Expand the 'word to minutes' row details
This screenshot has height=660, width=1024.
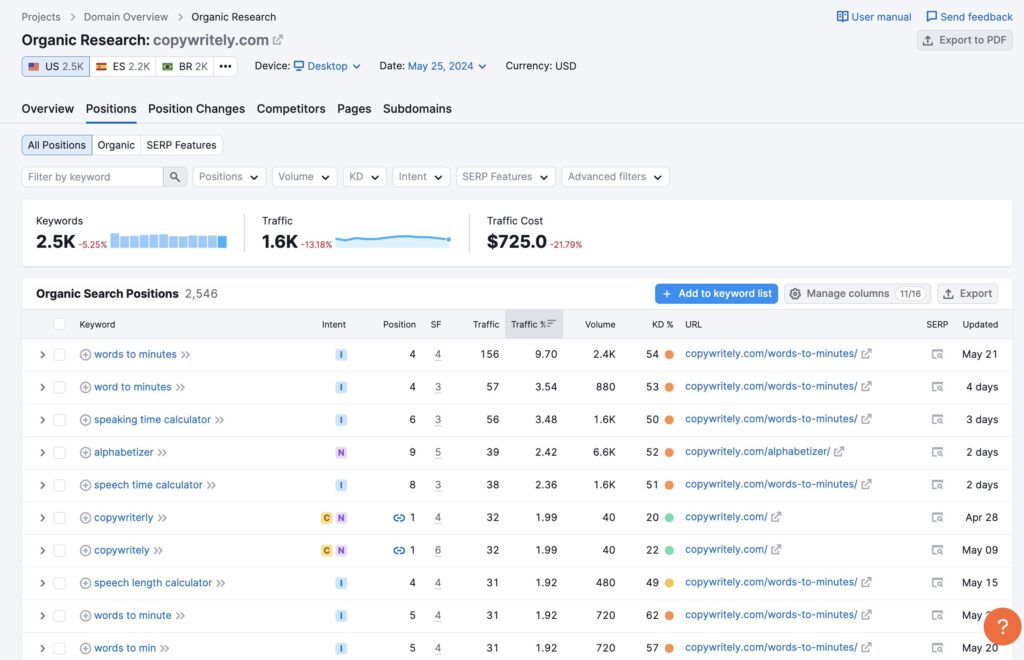tap(42, 387)
